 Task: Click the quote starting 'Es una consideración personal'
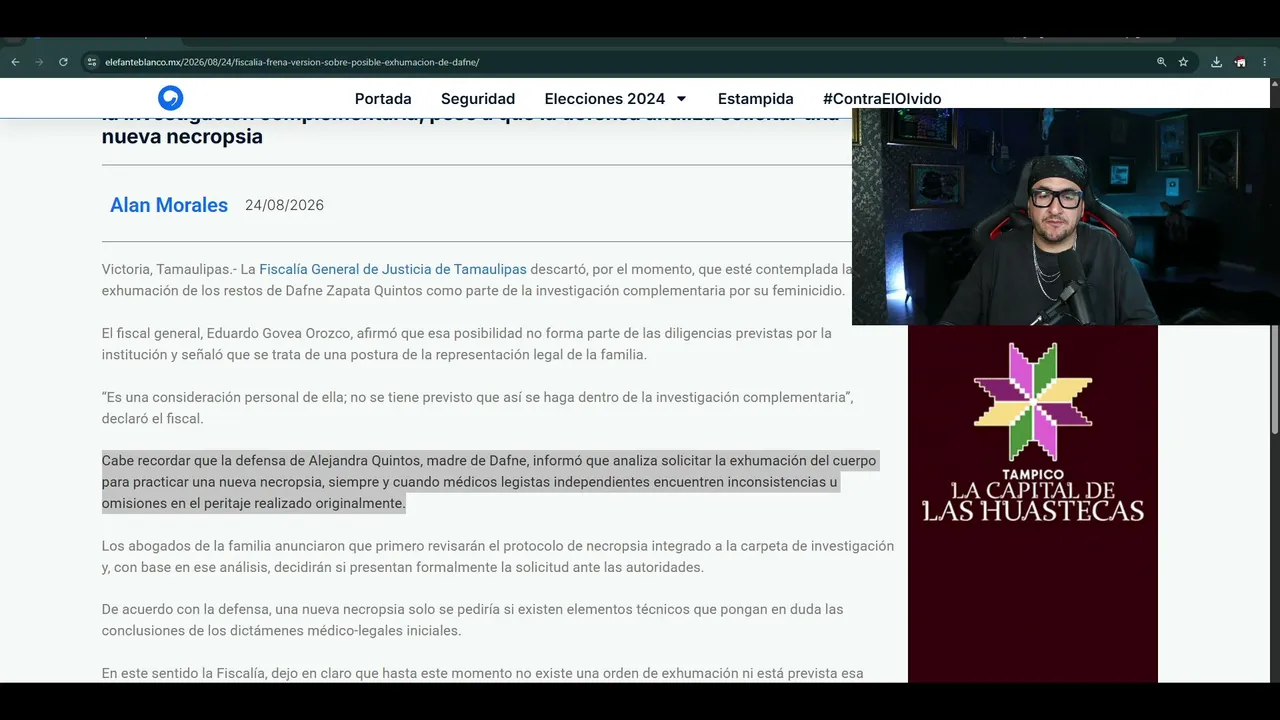pyautogui.click(x=477, y=408)
